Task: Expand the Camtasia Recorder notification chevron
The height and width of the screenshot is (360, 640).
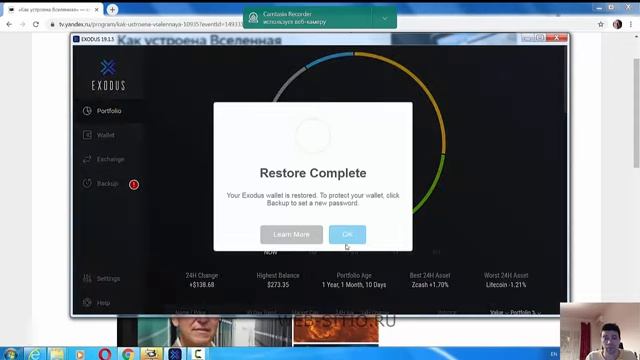Action: 384,18
